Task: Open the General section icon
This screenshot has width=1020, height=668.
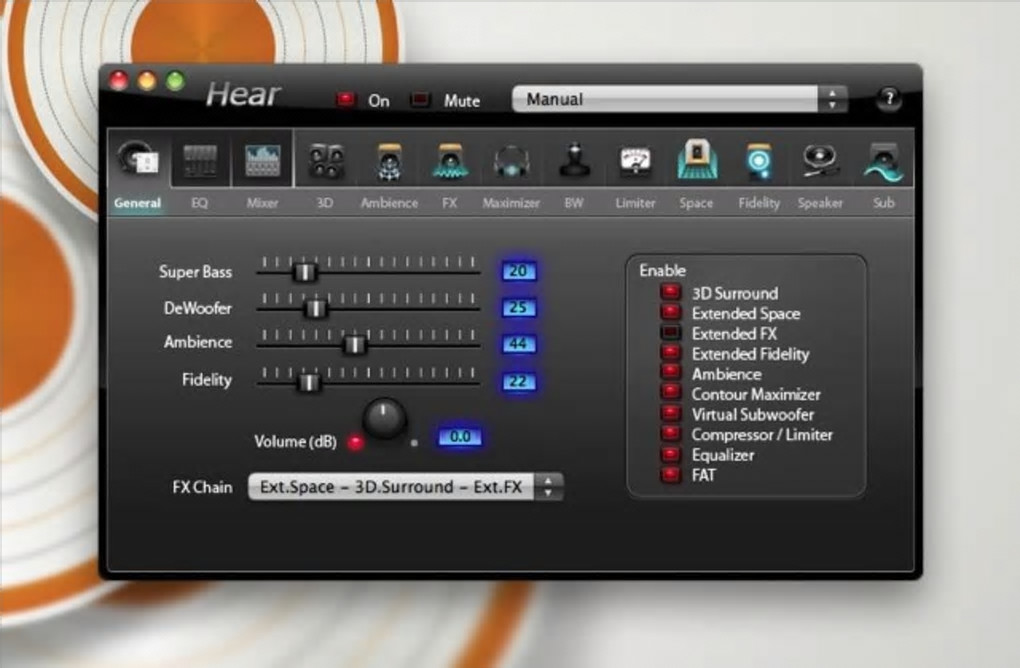Action: 138,159
